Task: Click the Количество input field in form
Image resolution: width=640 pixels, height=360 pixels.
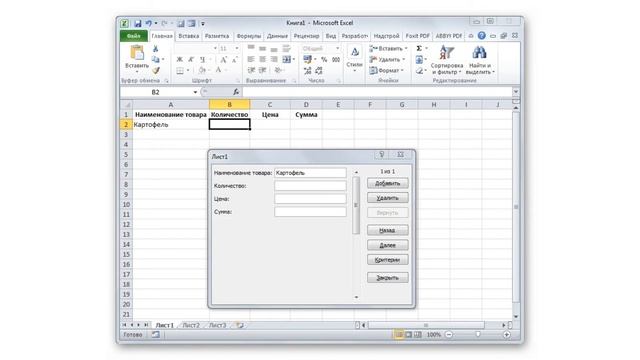Action: [x=310, y=186]
